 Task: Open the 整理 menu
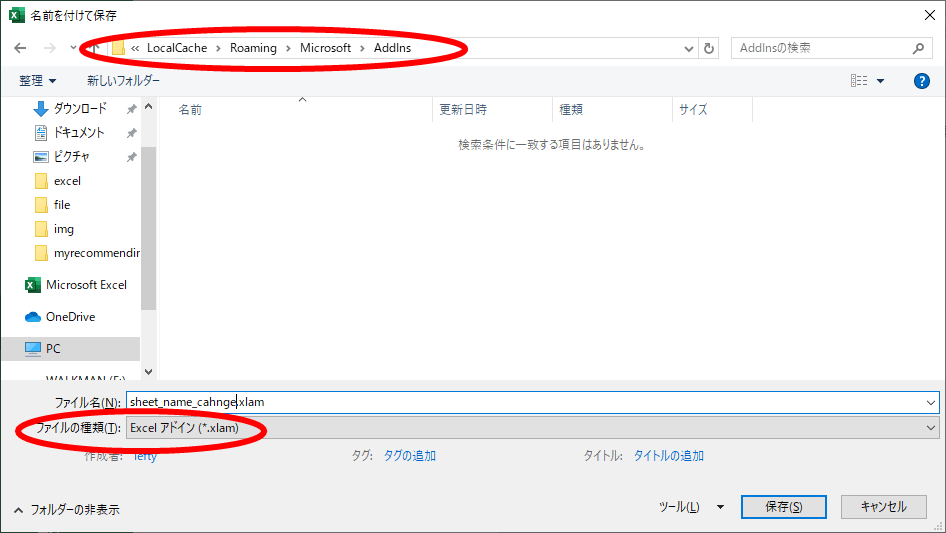coord(37,80)
